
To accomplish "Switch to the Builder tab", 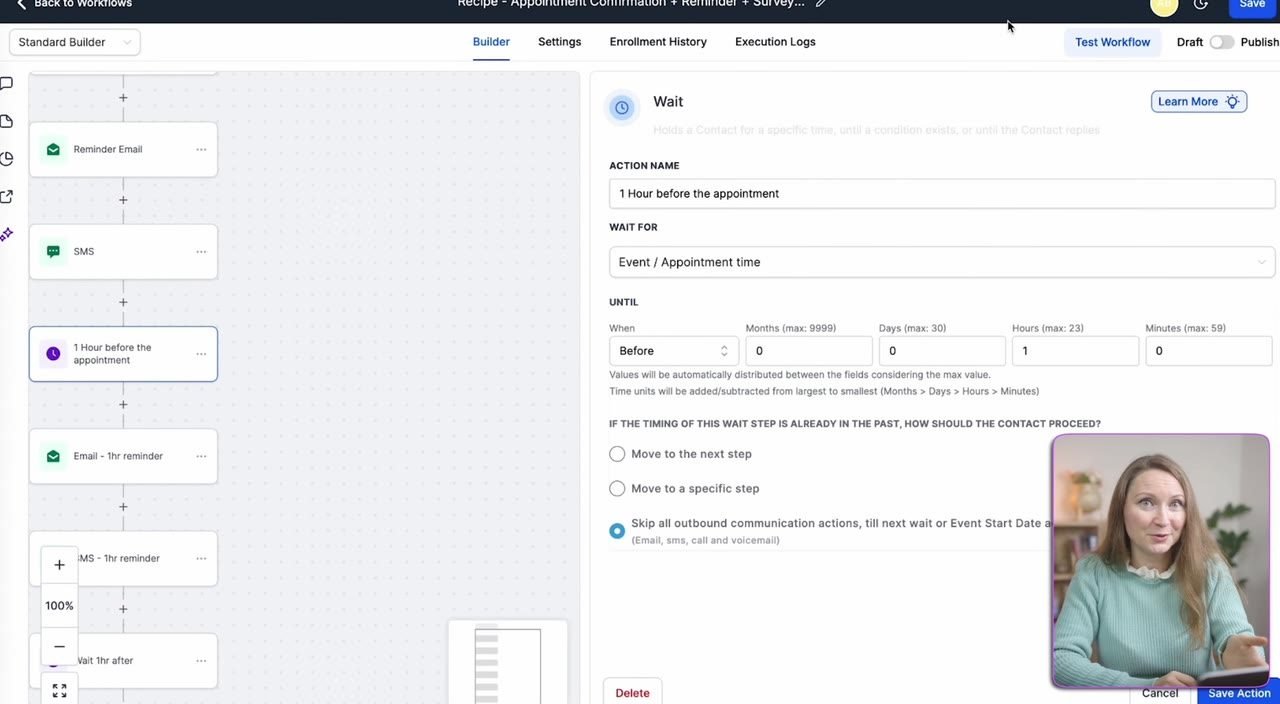I will [x=491, y=42].
